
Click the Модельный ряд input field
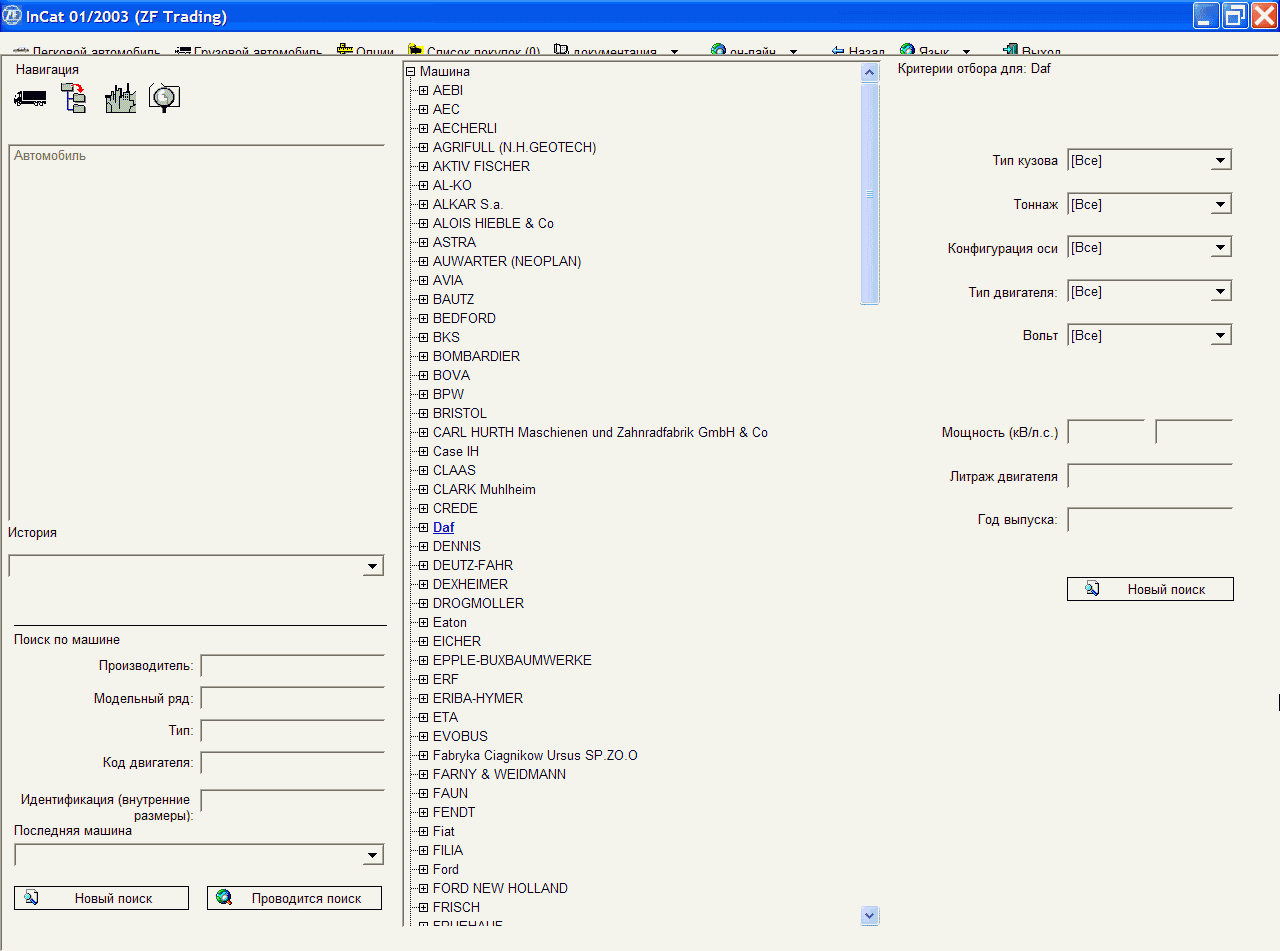tap(293, 698)
